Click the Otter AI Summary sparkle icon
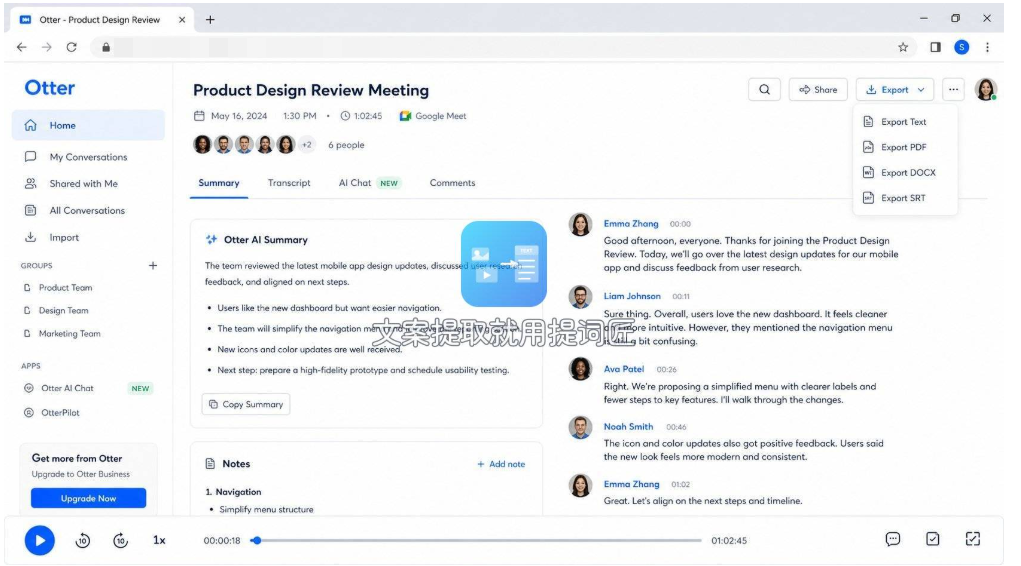The height and width of the screenshot is (566, 1021). 211,240
